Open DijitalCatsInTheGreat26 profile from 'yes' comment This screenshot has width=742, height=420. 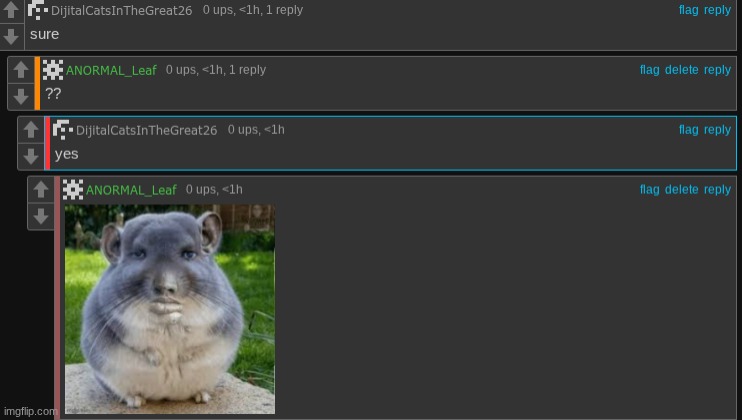click(147, 130)
